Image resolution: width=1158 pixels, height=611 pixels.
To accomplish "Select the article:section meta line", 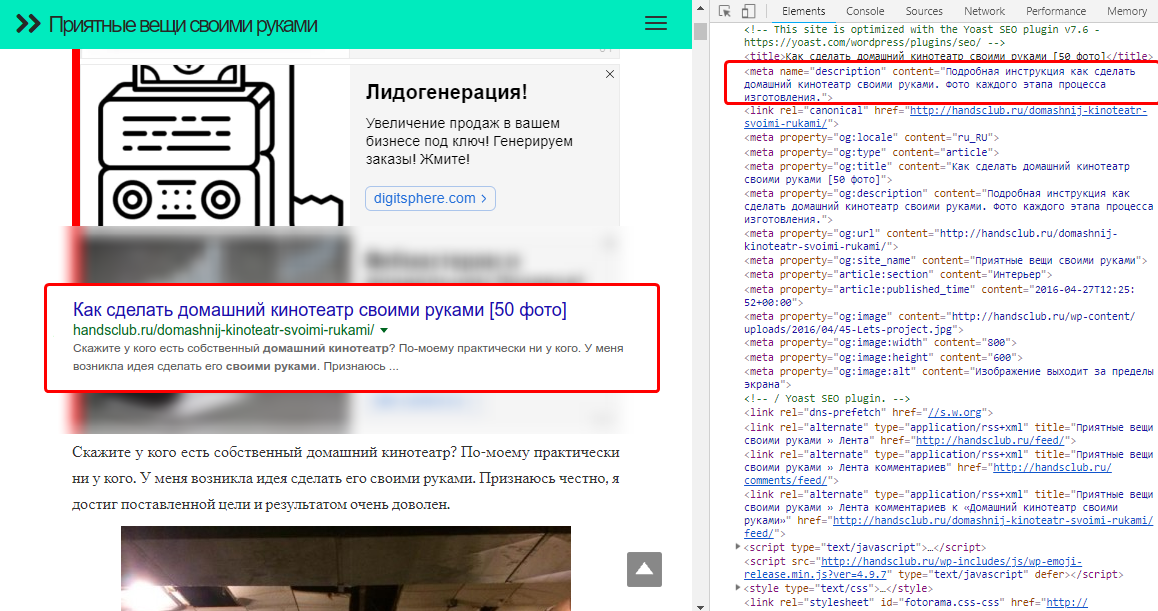I will 897,274.
